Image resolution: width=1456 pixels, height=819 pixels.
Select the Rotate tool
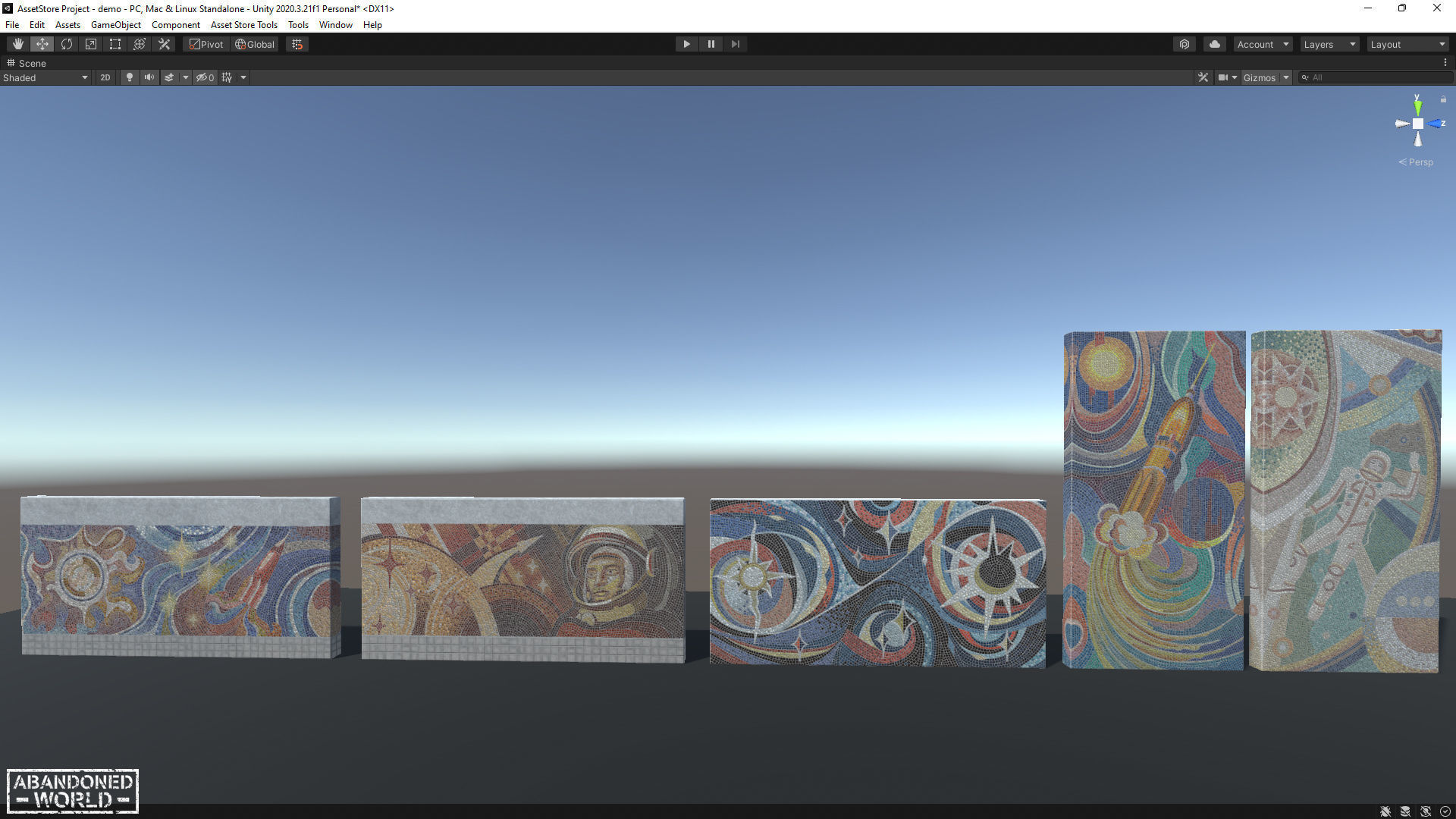67,44
